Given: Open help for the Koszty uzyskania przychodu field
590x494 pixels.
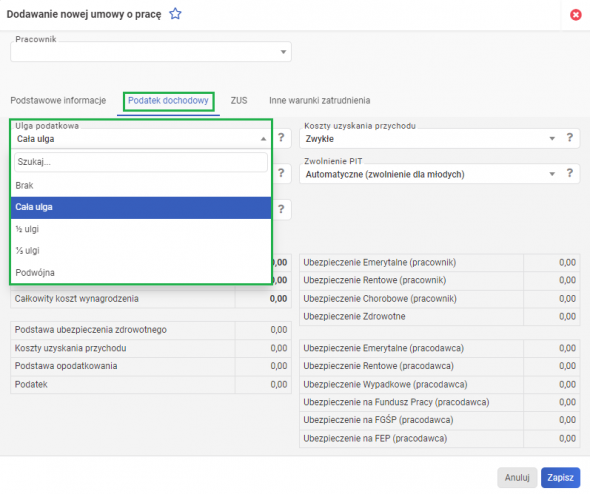Looking at the screenshot, I should point(570,138).
